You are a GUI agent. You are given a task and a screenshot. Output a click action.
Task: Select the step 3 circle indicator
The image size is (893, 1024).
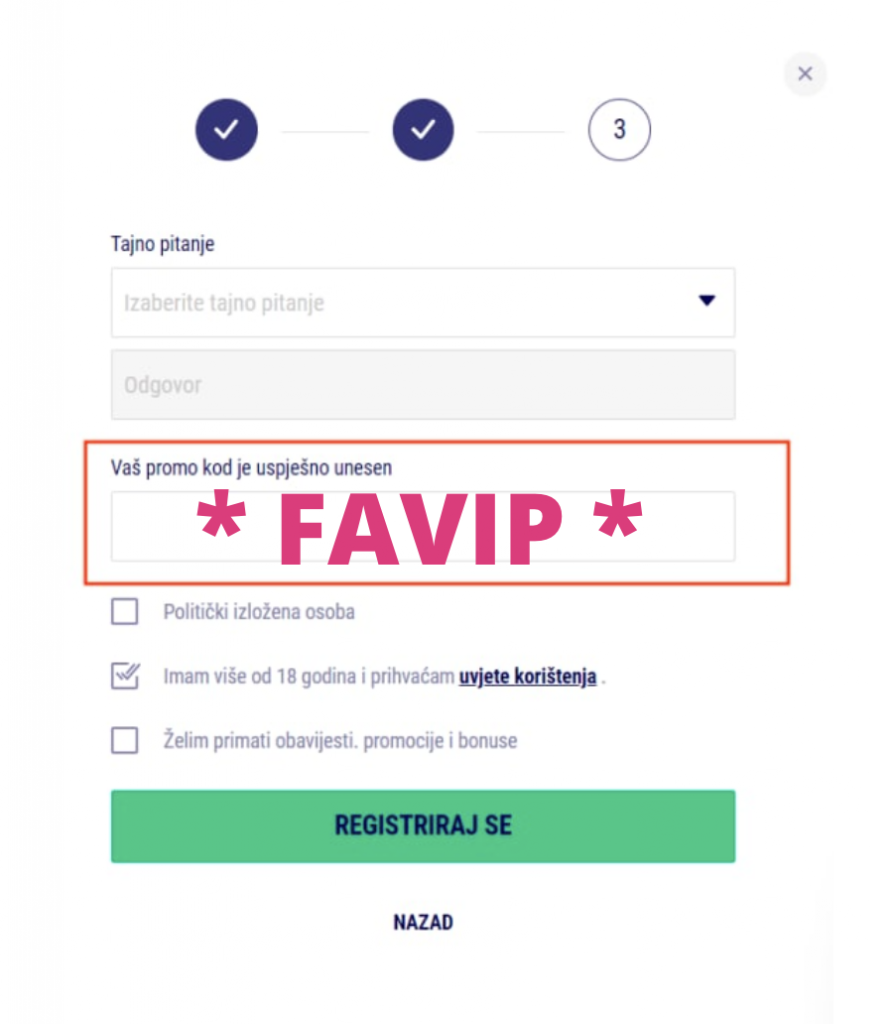pyautogui.click(x=619, y=129)
